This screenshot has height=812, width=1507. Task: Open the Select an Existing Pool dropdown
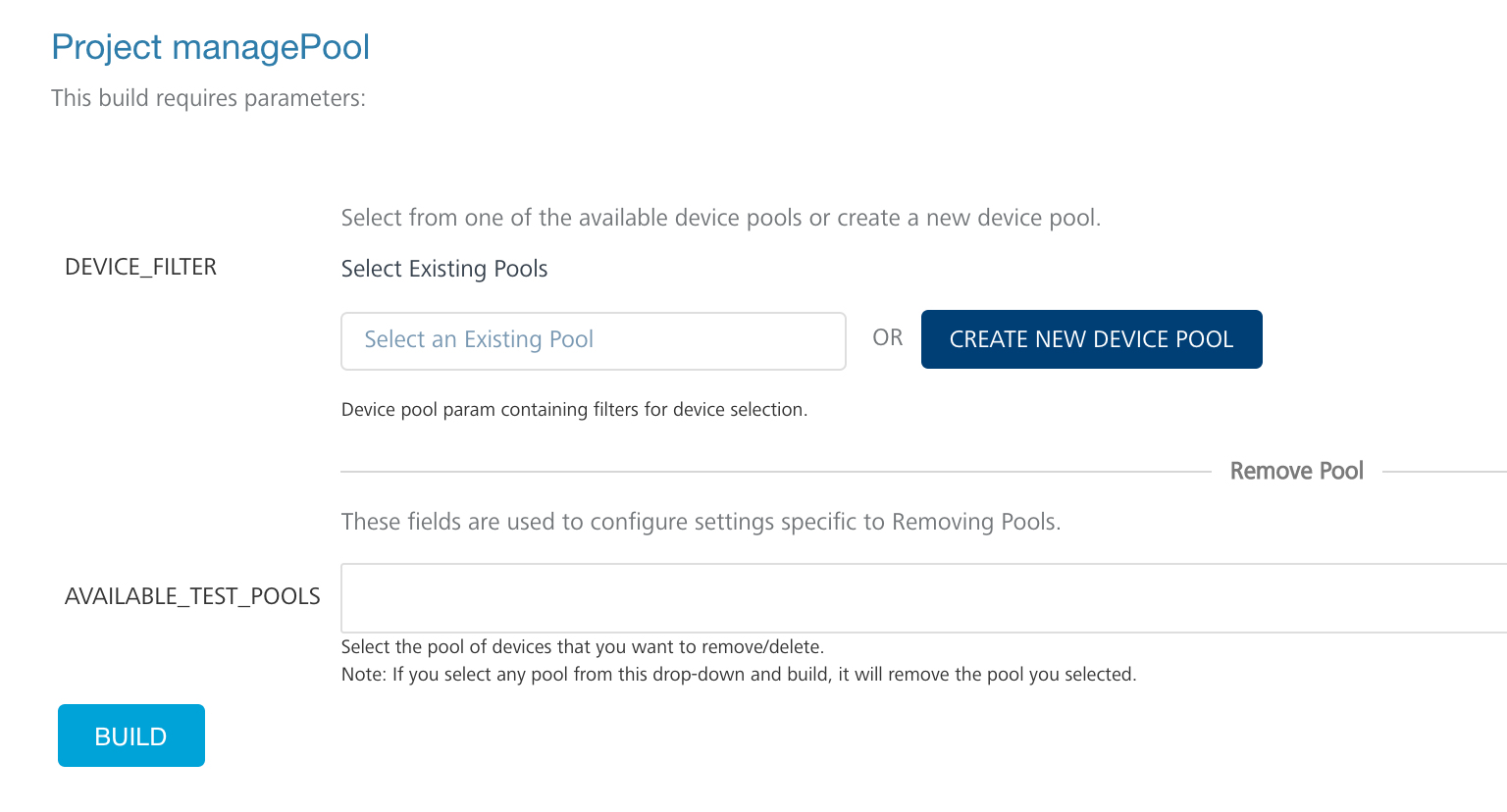(x=593, y=340)
